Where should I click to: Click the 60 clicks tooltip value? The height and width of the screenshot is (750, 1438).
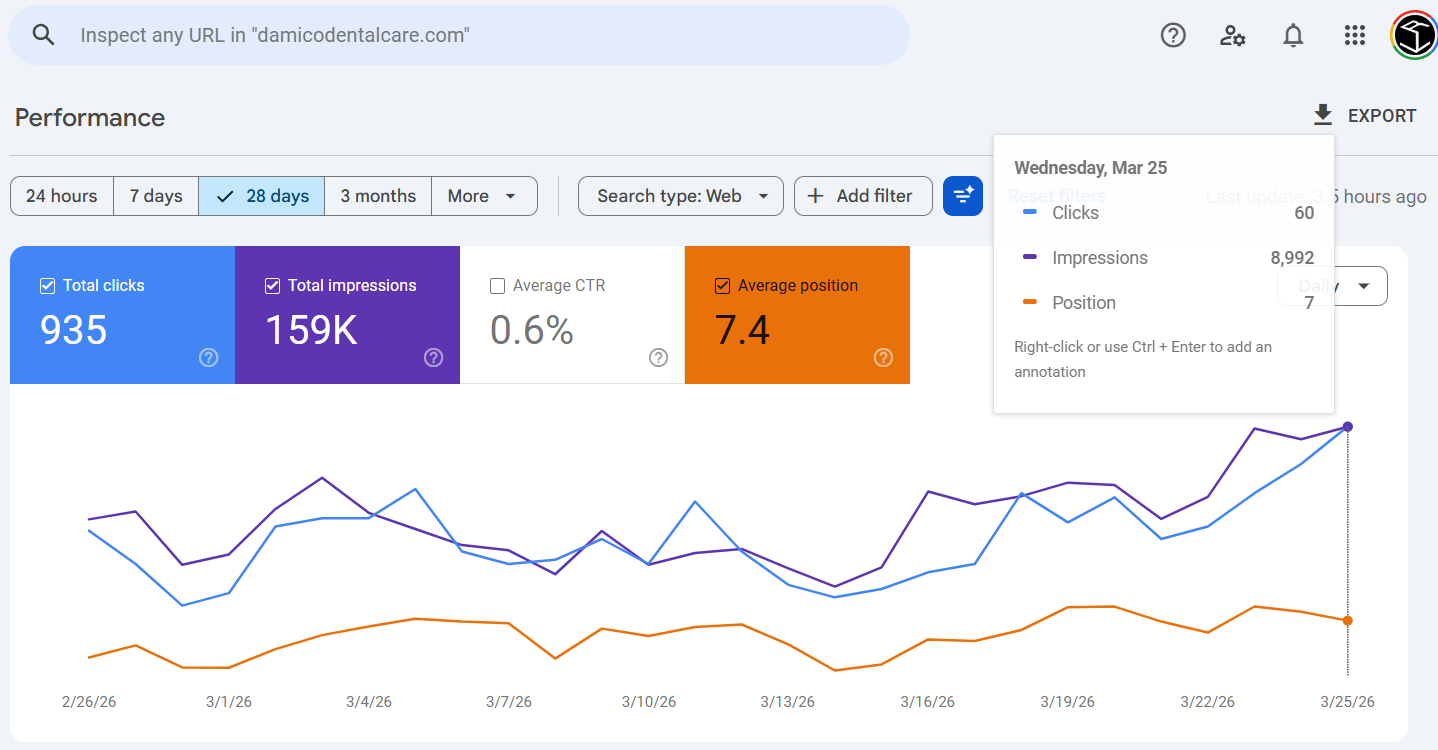click(x=1304, y=213)
